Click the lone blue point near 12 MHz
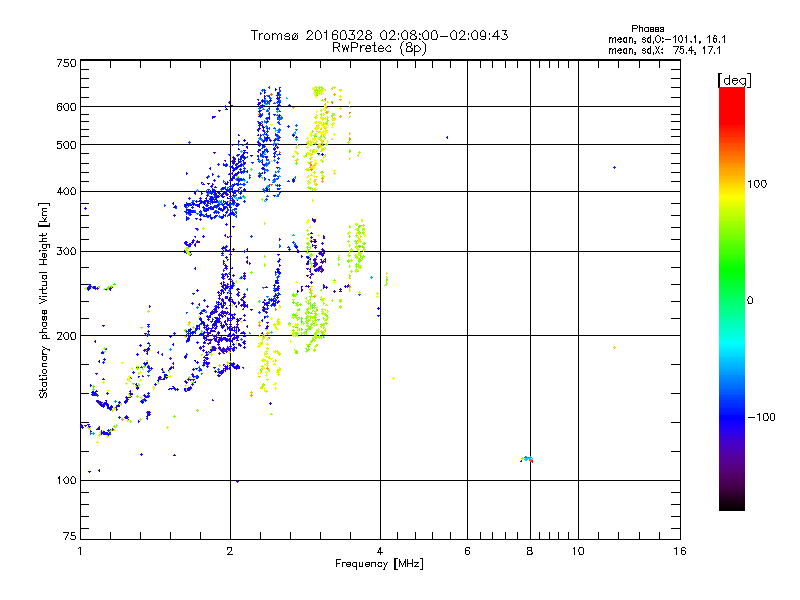This screenshot has height=600, width=800. tap(614, 167)
